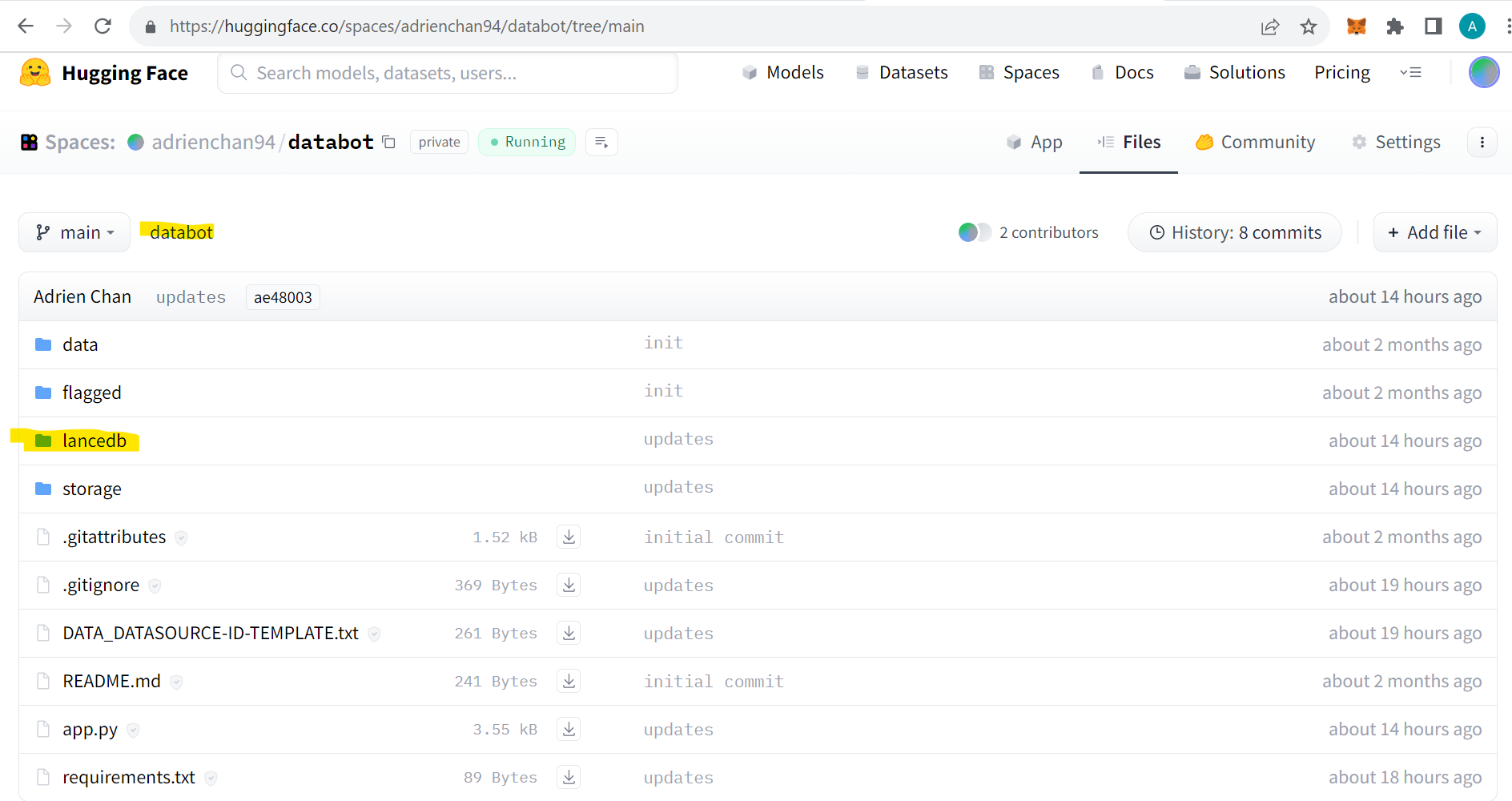Click the 'initial commit' message for README.md

pos(714,682)
